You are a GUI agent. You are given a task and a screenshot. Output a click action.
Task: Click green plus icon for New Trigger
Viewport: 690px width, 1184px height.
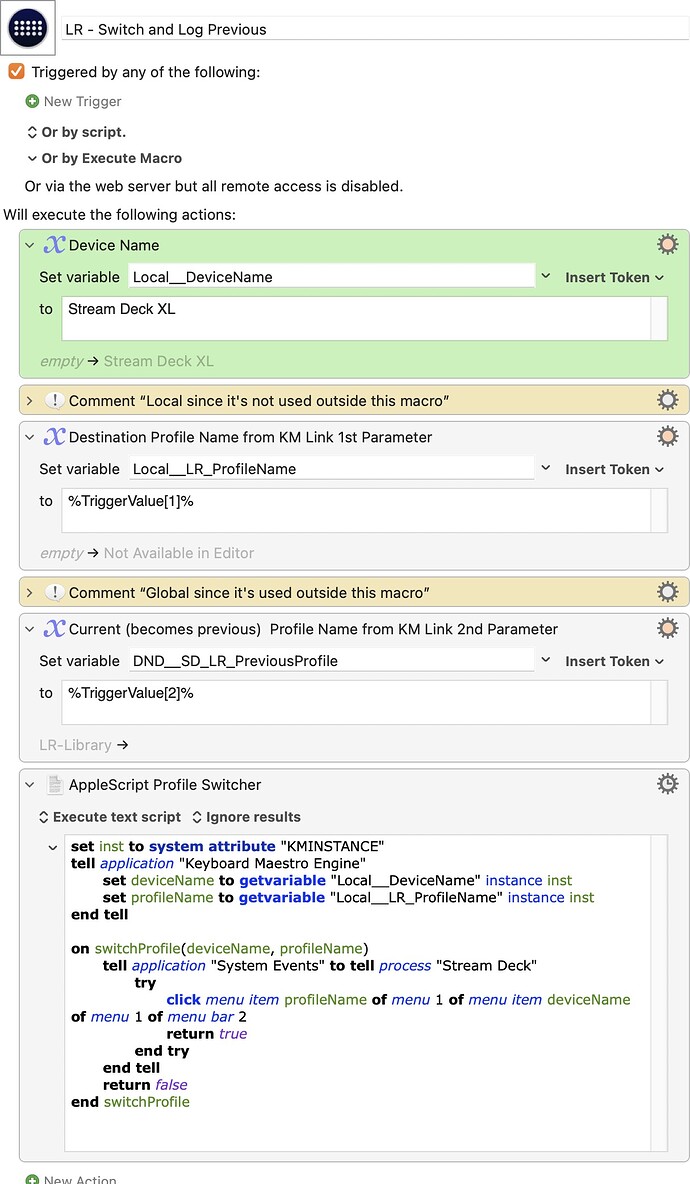coord(32,101)
